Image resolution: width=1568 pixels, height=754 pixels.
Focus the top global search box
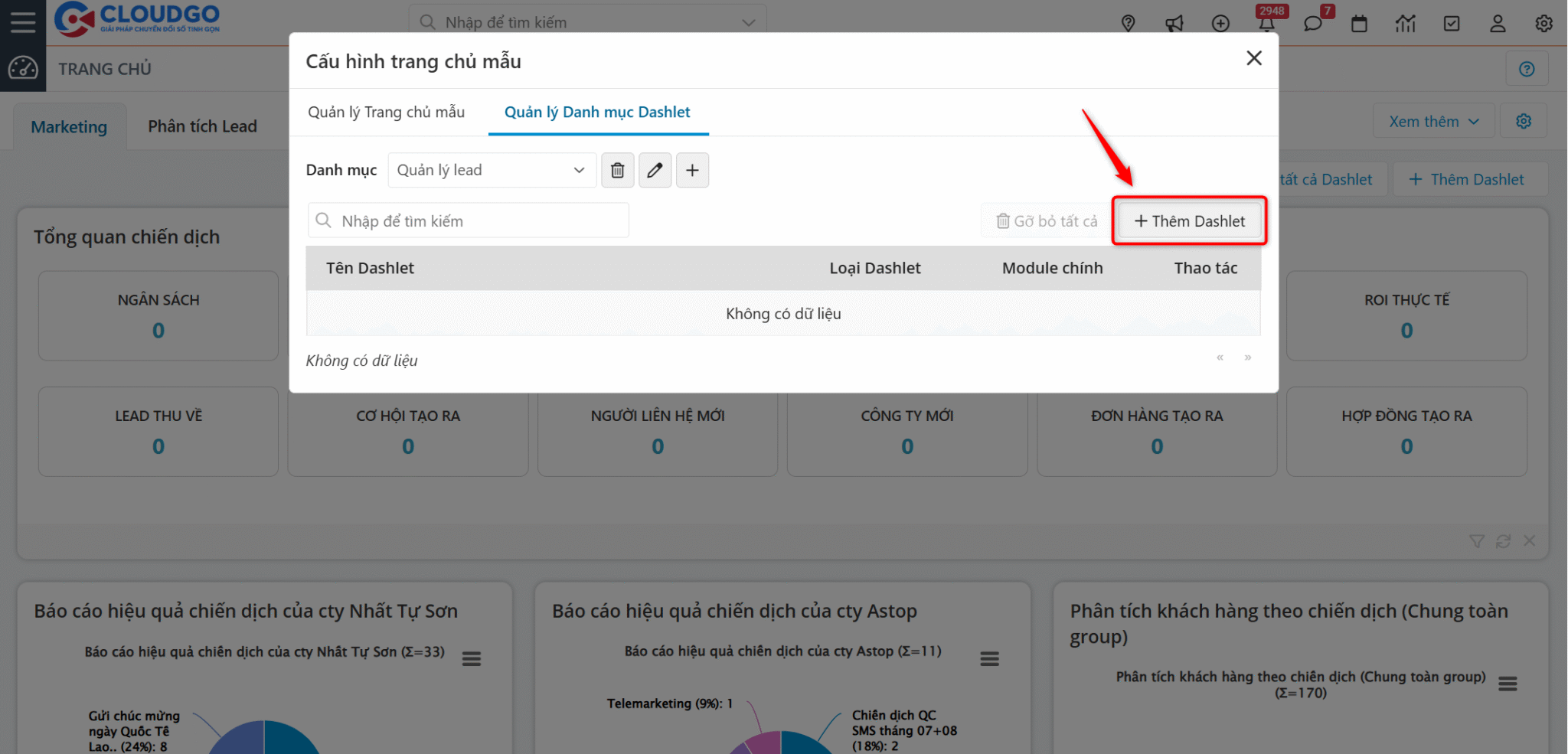tap(587, 23)
